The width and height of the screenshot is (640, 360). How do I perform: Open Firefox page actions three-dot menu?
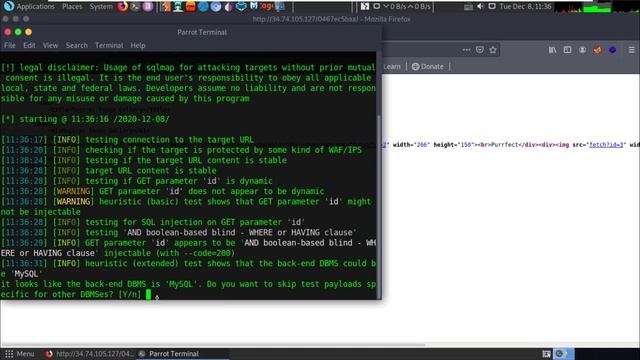pos(466,50)
